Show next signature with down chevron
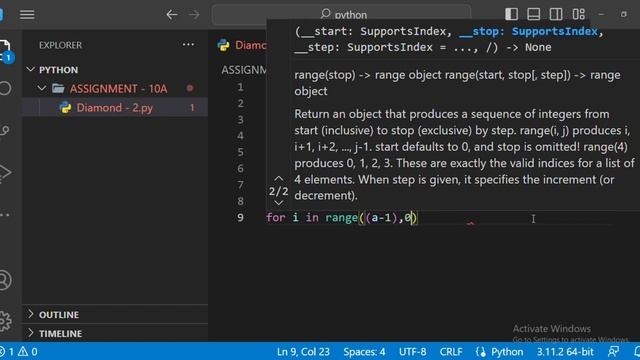The height and width of the screenshot is (360, 640). (278, 202)
